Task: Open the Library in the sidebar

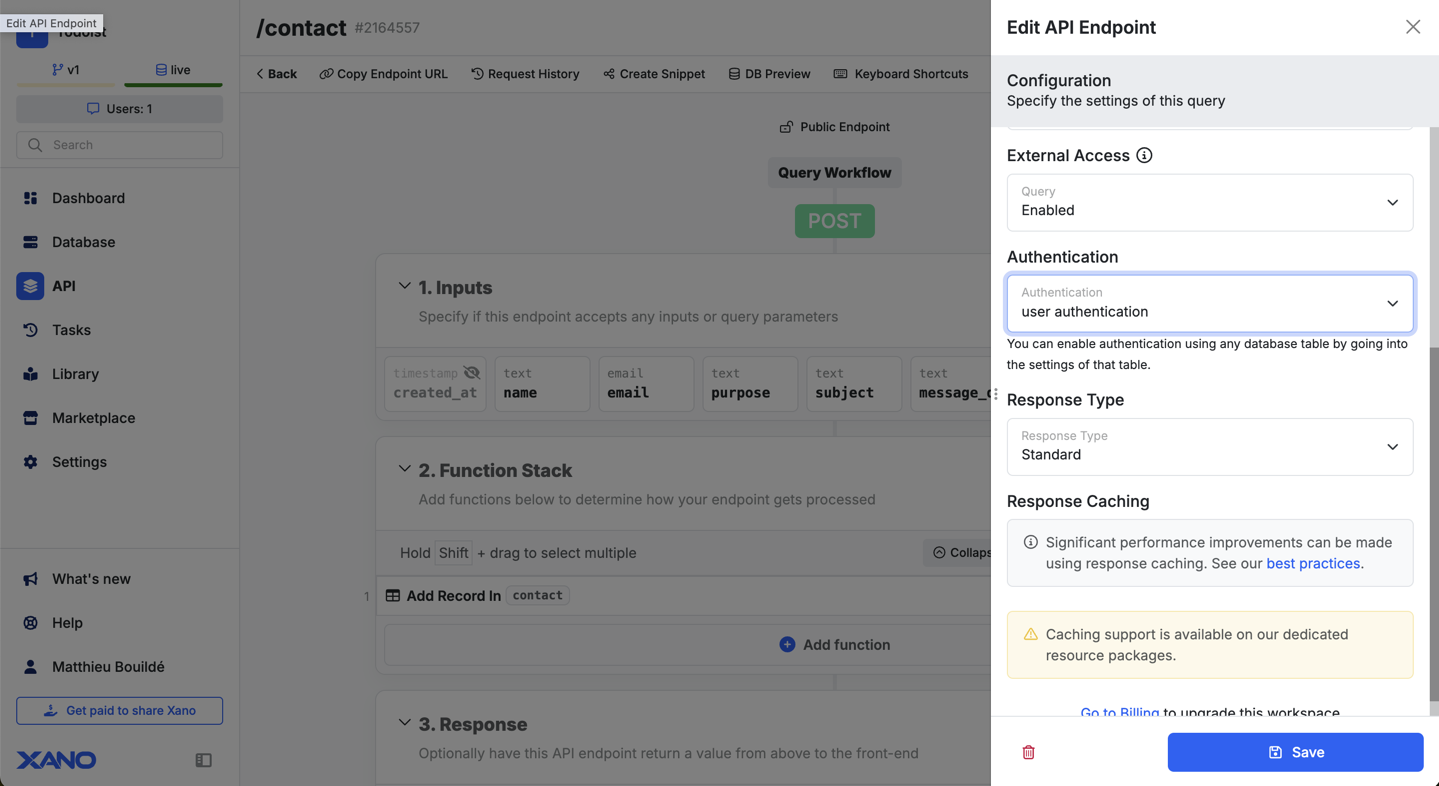Action: [x=75, y=374]
